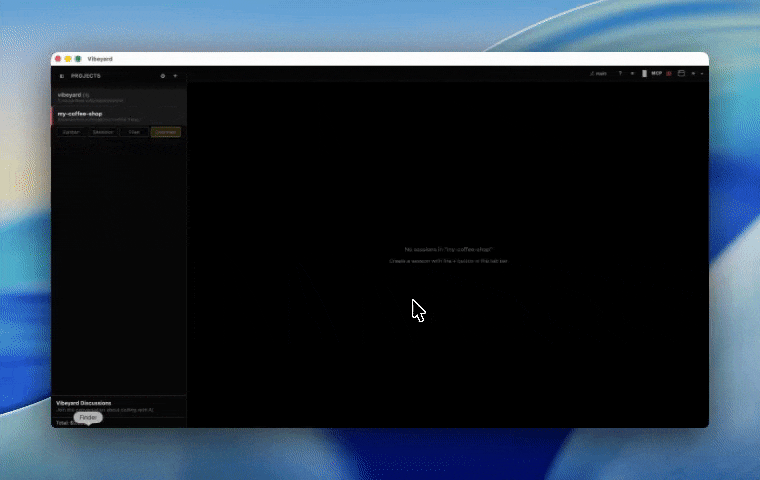Click the new session plus icon at top right
The width and height of the screenshot is (760, 480).
(x=693, y=74)
